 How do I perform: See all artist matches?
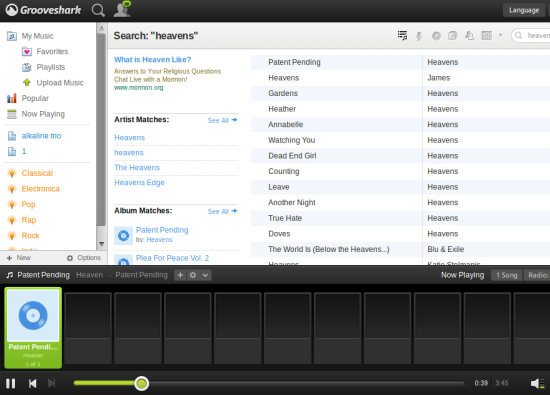[x=222, y=120]
